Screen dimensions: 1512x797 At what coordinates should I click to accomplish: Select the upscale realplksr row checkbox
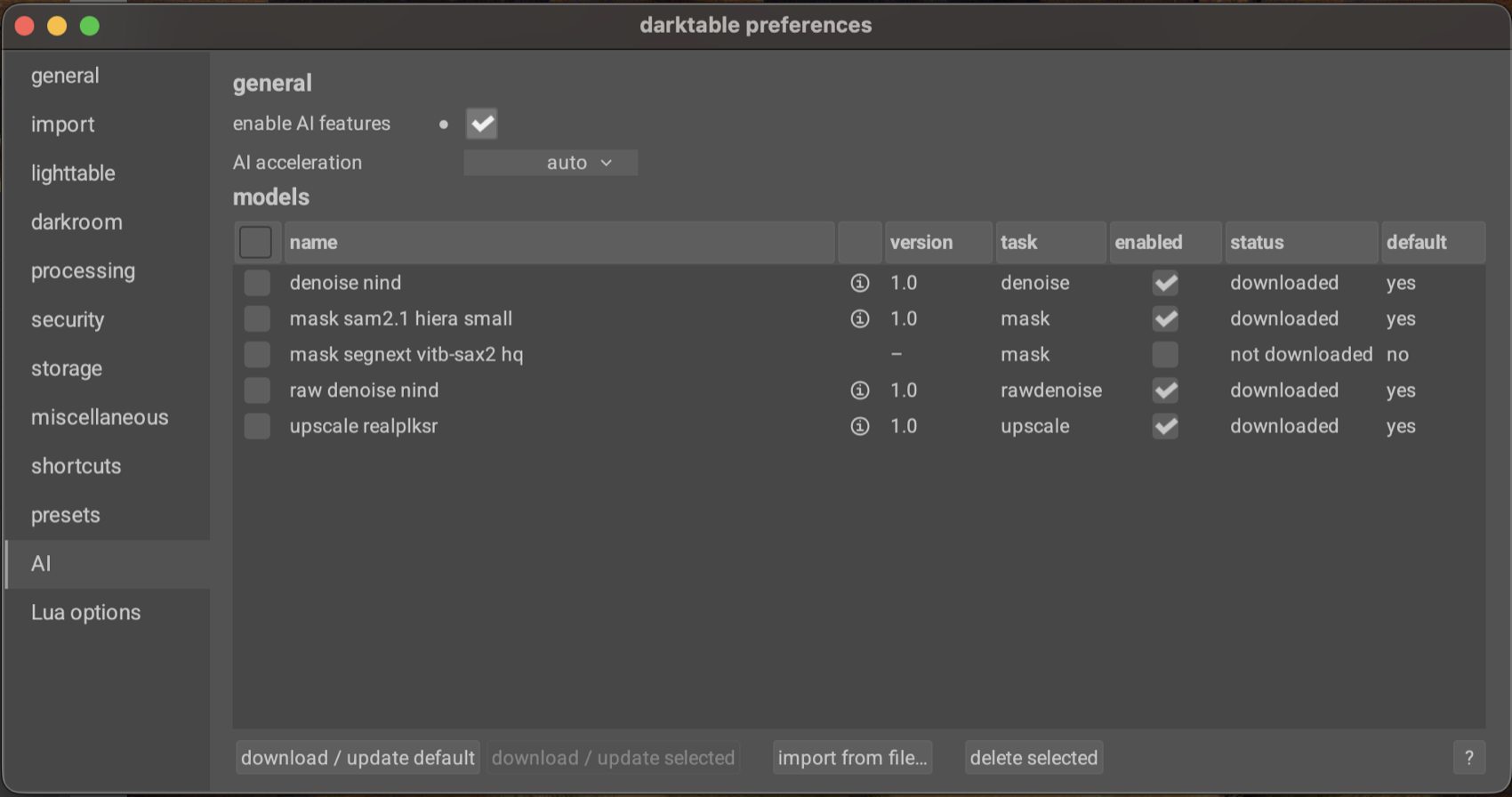point(257,426)
